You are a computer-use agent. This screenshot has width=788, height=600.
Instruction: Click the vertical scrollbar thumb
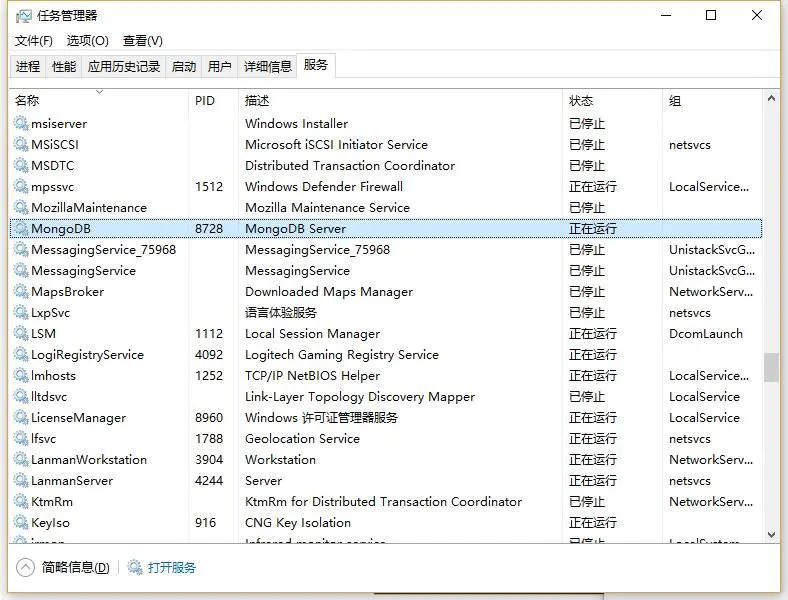pyautogui.click(x=771, y=367)
